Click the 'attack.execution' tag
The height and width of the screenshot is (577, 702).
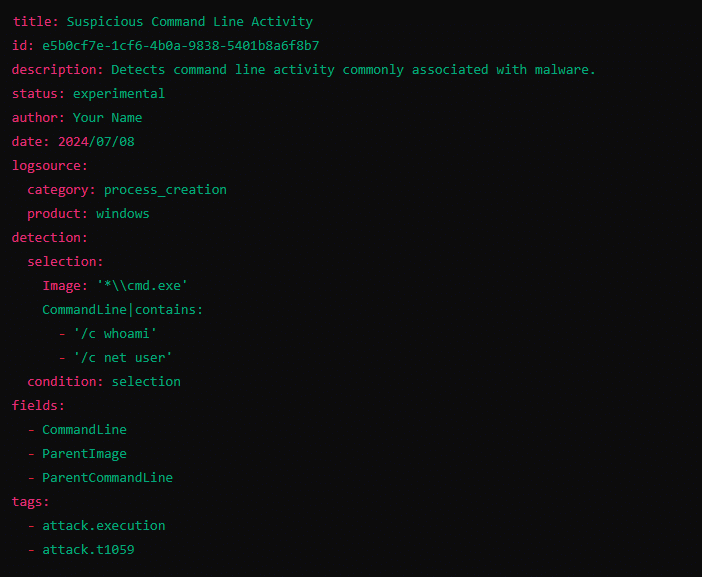(103, 526)
